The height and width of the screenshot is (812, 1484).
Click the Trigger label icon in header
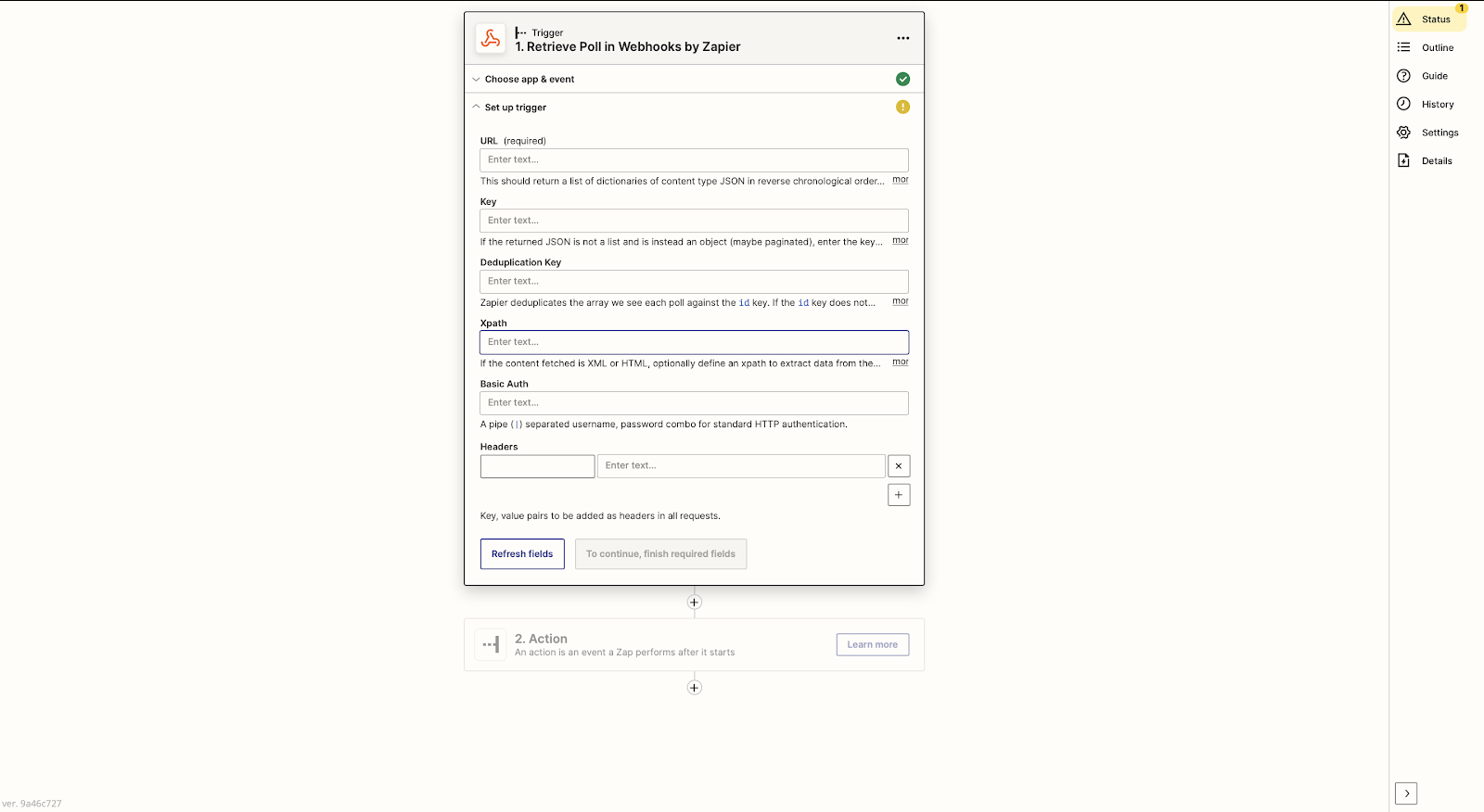click(521, 32)
